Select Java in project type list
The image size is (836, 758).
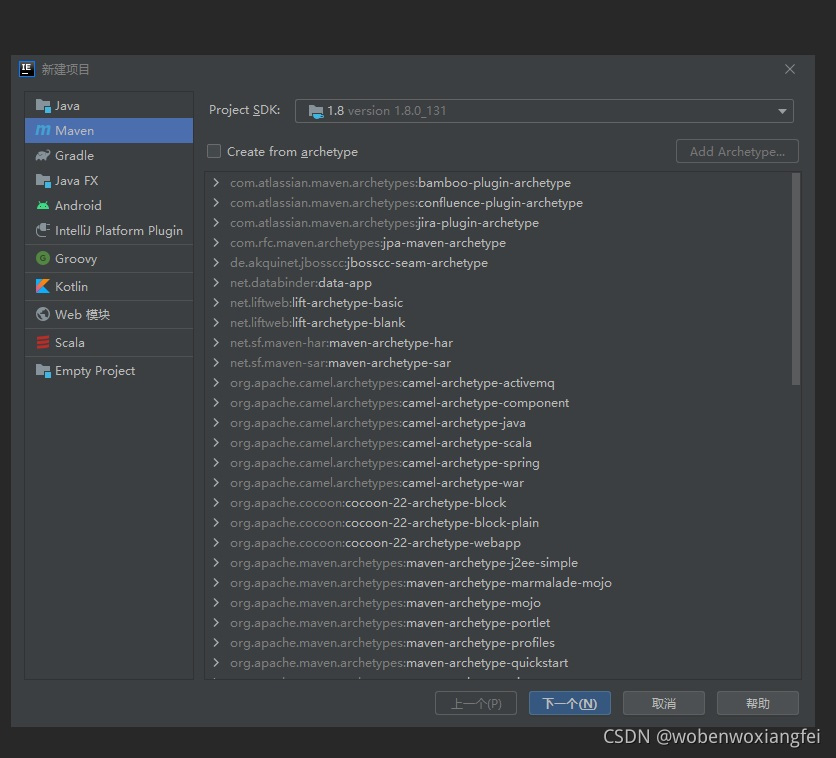point(109,106)
